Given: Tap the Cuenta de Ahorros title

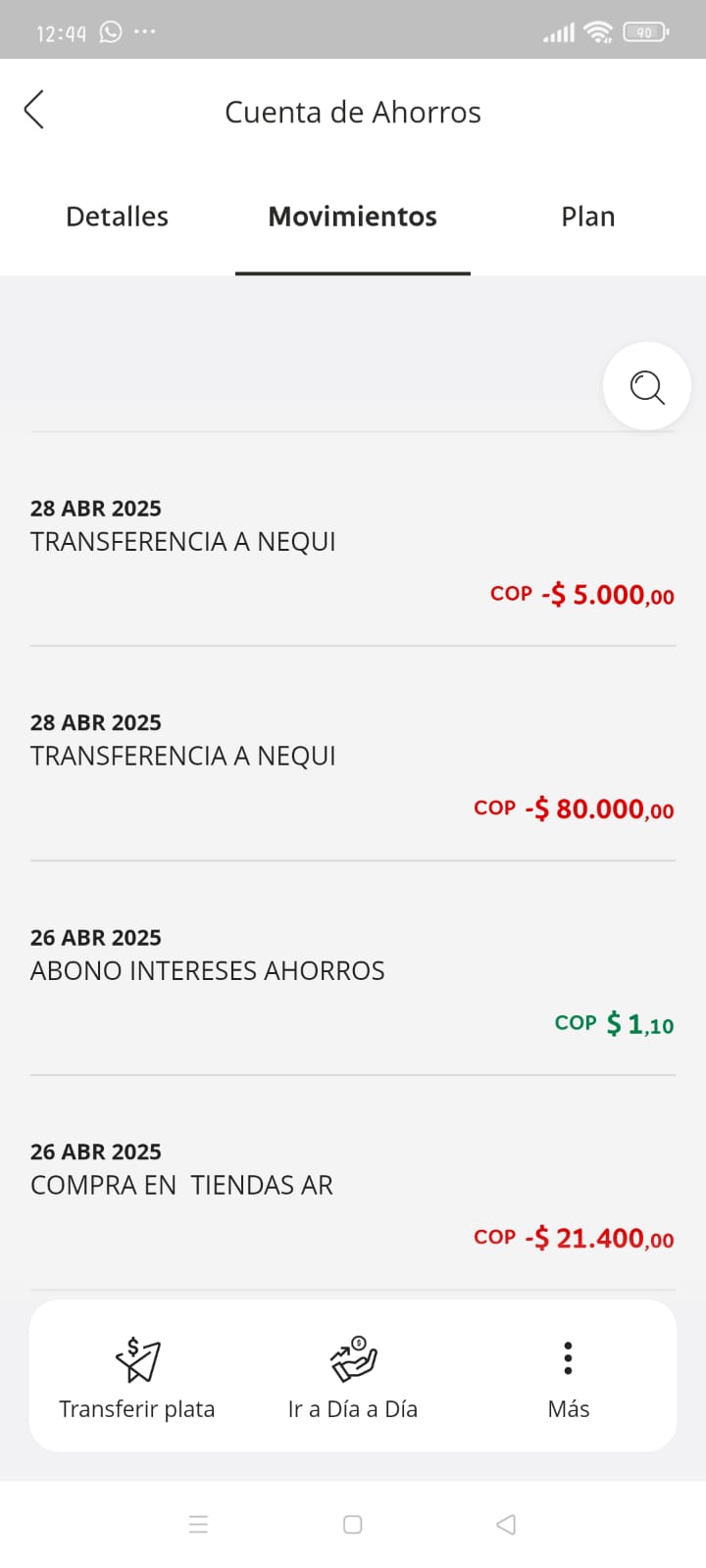Looking at the screenshot, I should [x=353, y=113].
